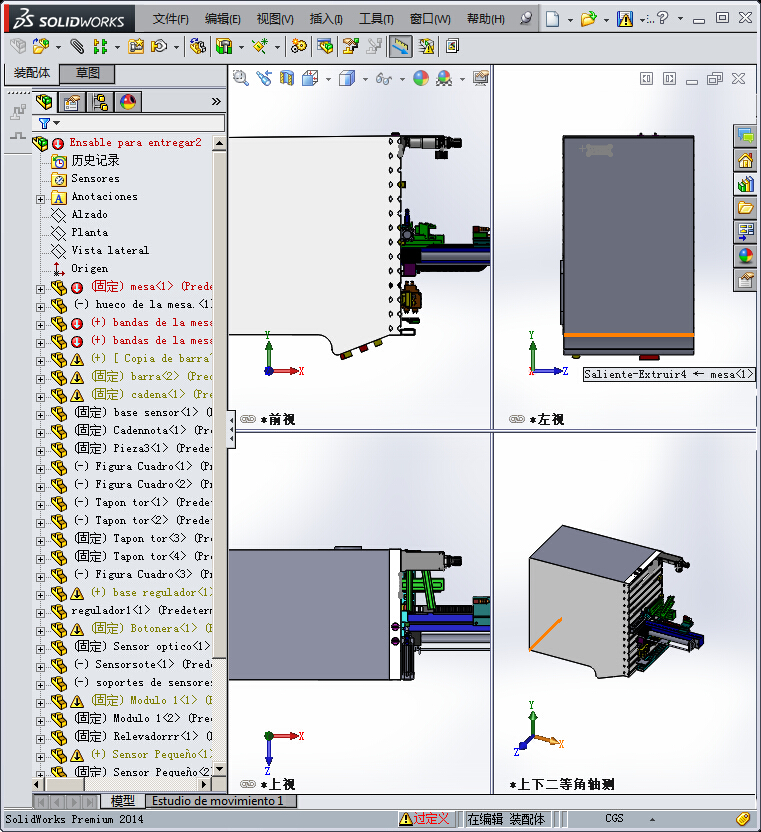
Task: Open the PropertyManager tab icon
Action: pos(72,101)
